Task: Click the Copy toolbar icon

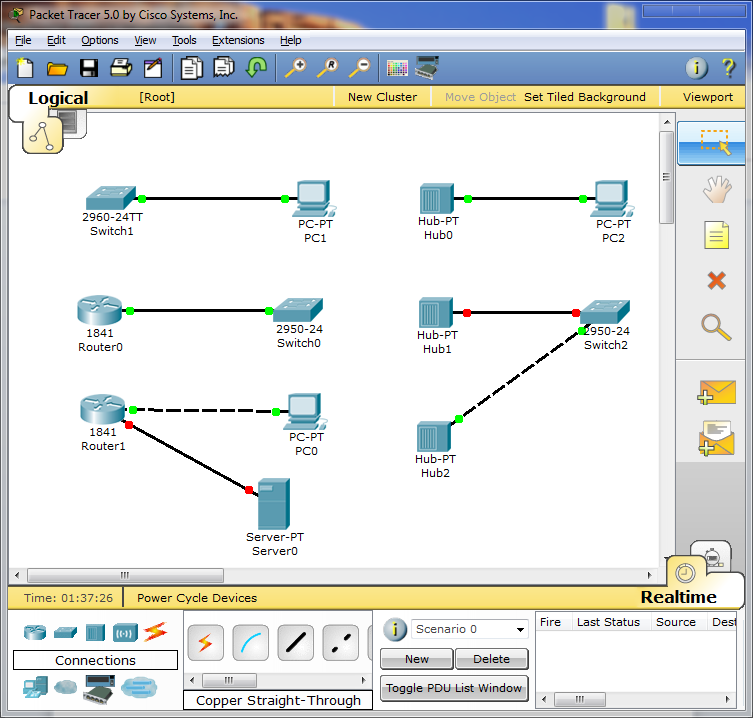Action: 192,68
